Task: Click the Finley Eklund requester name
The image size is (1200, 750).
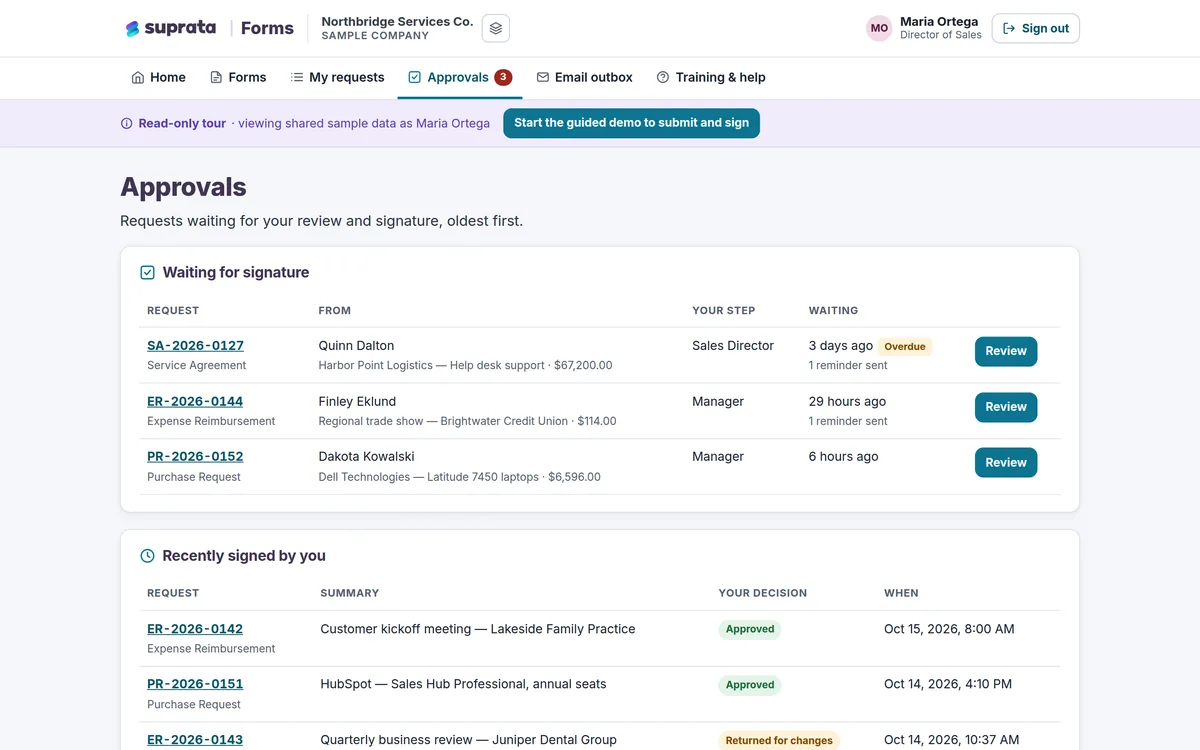Action: coord(357,401)
